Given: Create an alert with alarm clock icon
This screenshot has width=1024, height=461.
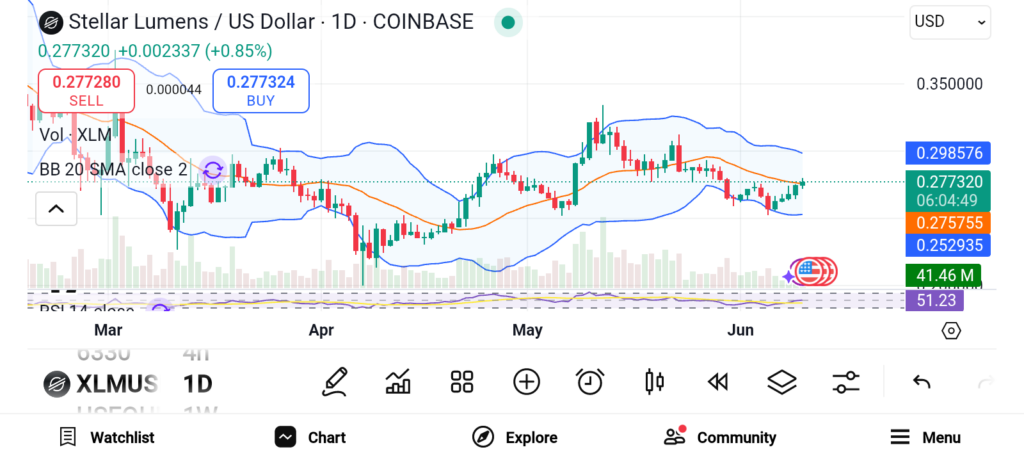Looking at the screenshot, I should pos(590,381).
